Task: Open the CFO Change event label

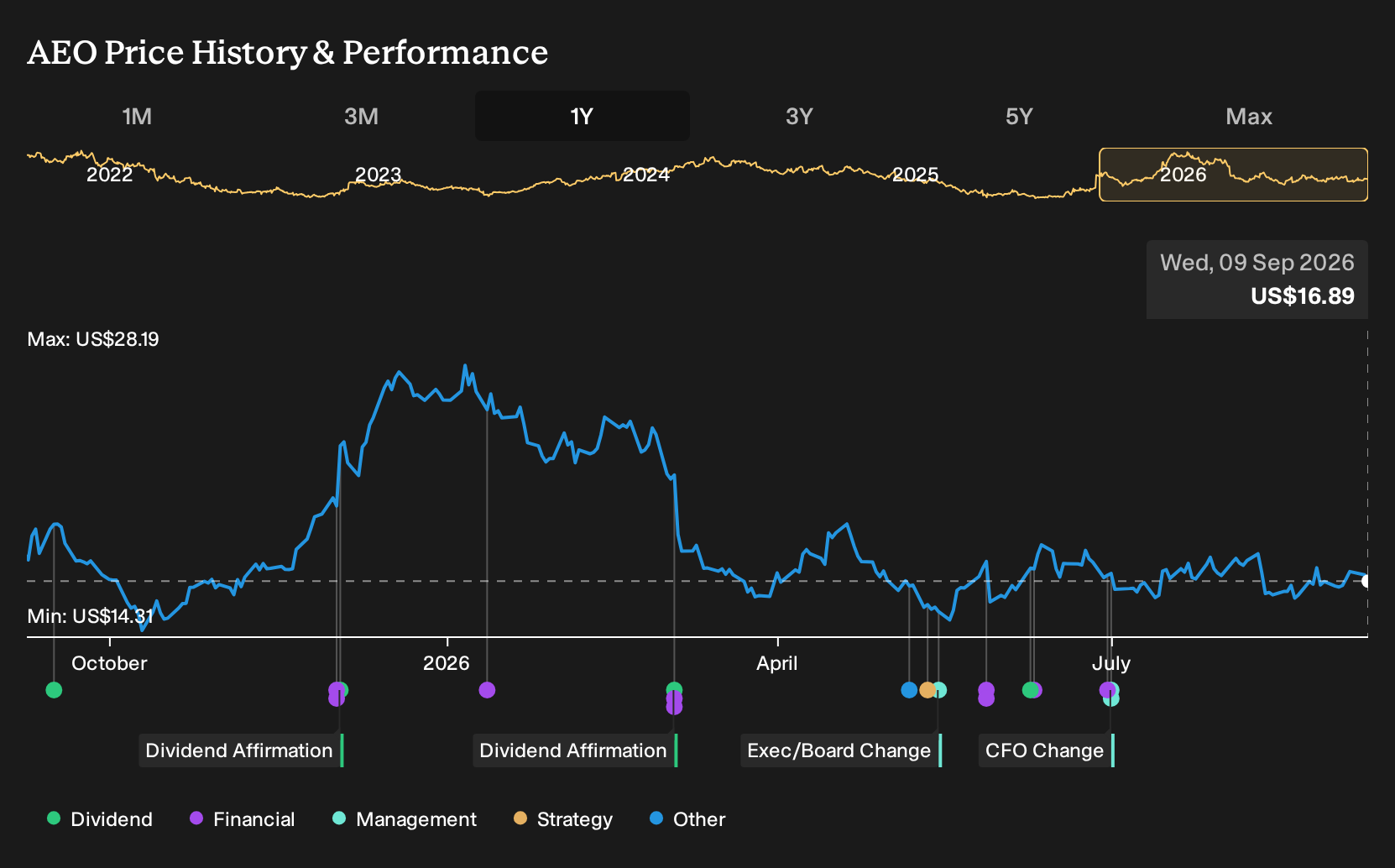Action: (x=1046, y=750)
